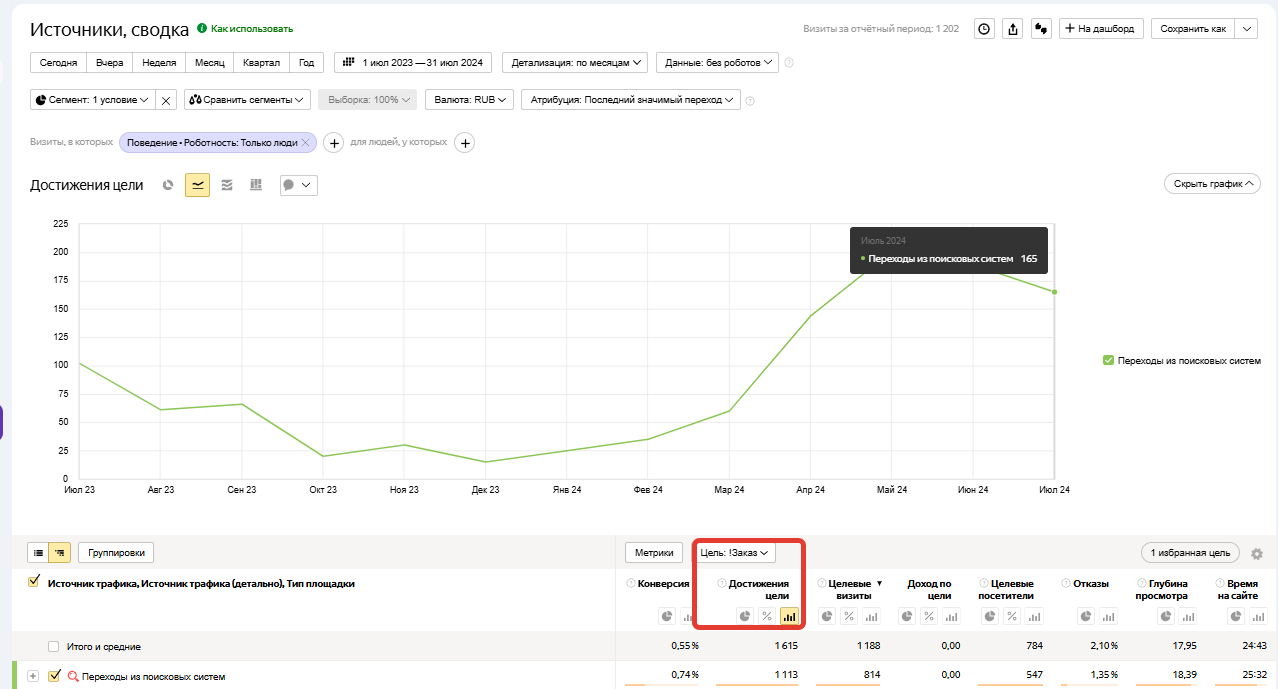Select the line chart view icon
Viewport: 1278px width, 689px height.
(197, 185)
